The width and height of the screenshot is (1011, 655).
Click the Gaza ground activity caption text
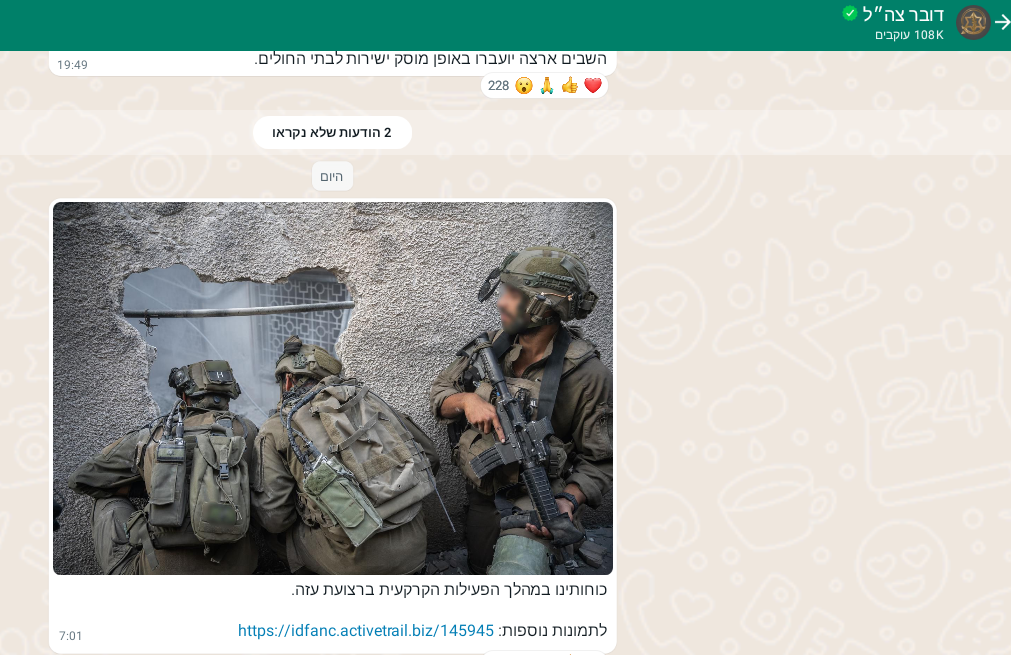tap(449, 590)
